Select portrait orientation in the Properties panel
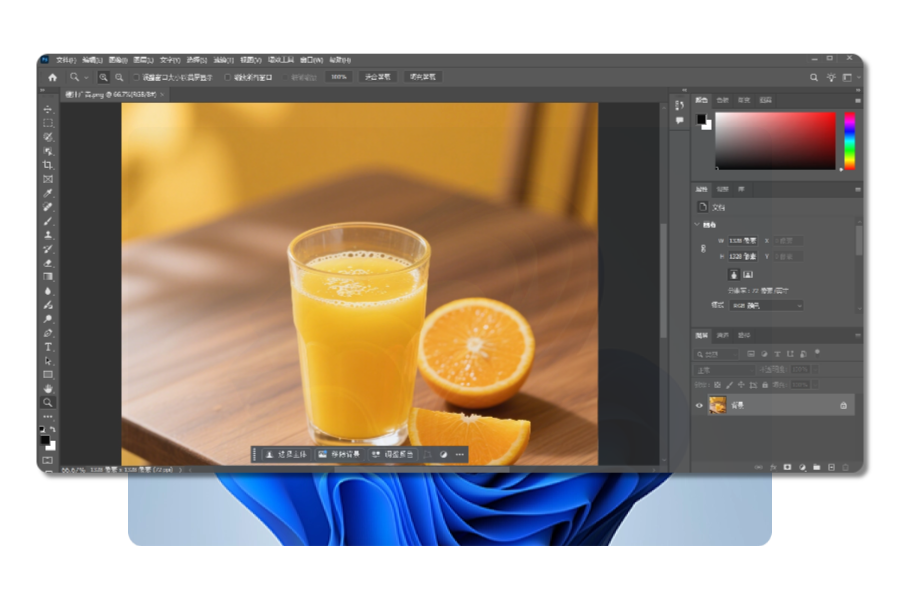Viewport: 900px width, 600px height. coord(734,274)
